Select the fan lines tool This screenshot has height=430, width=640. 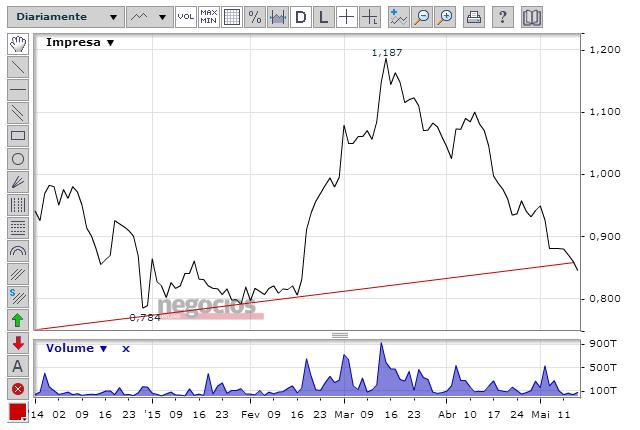18,182
